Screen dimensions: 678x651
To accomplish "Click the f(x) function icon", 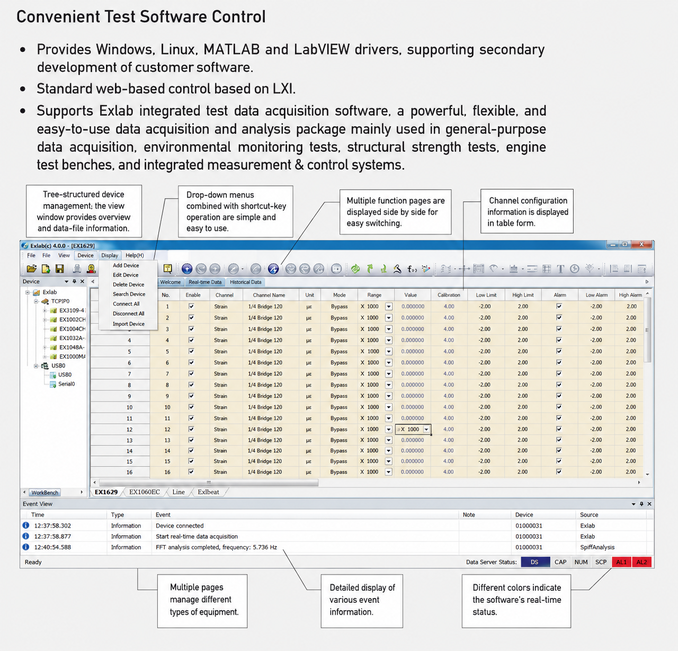I will (x=412, y=269).
